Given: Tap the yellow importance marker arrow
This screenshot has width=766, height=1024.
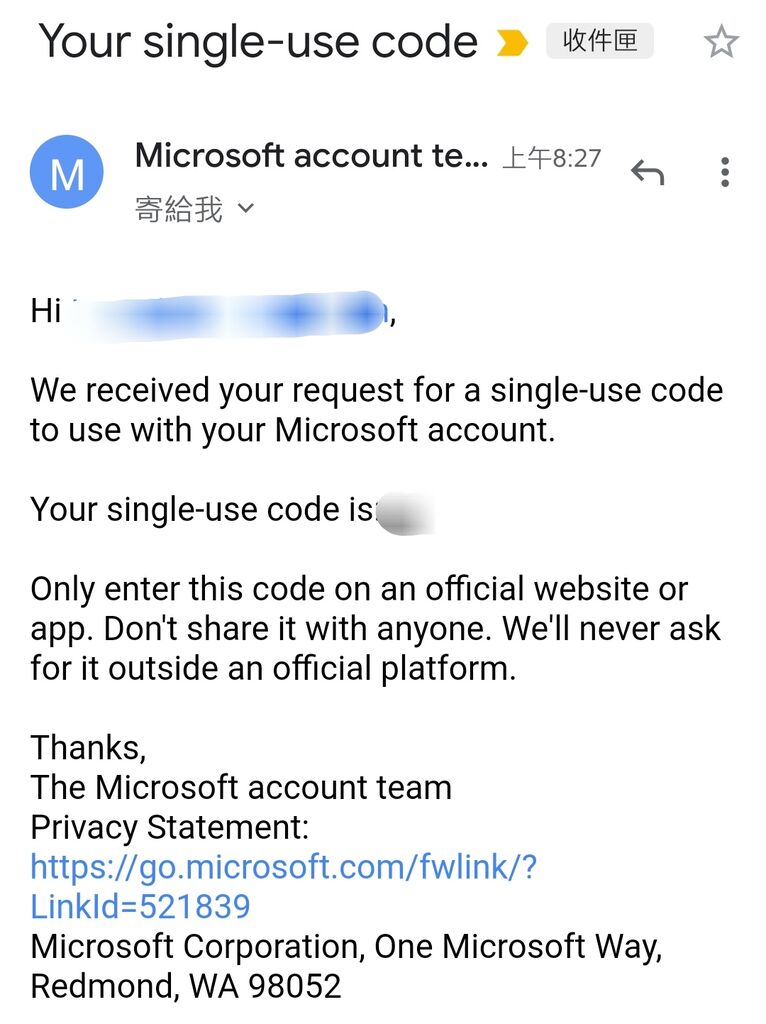Looking at the screenshot, I should [x=512, y=42].
